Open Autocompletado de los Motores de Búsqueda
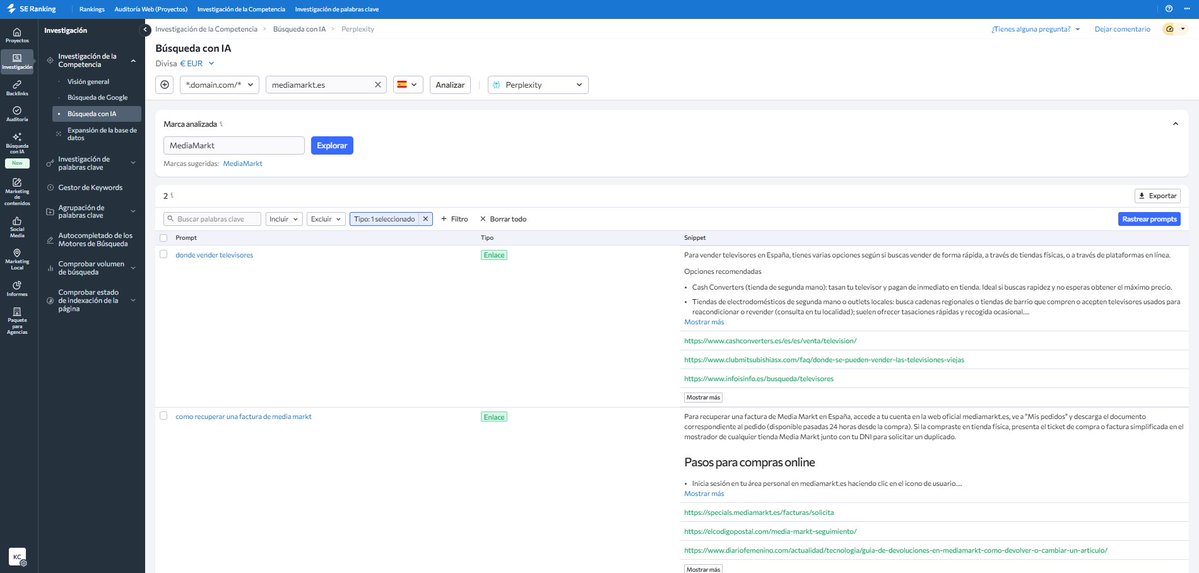The width and height of the screenshot is (1199, 573). pyautogui.click(x=95, y=239)
